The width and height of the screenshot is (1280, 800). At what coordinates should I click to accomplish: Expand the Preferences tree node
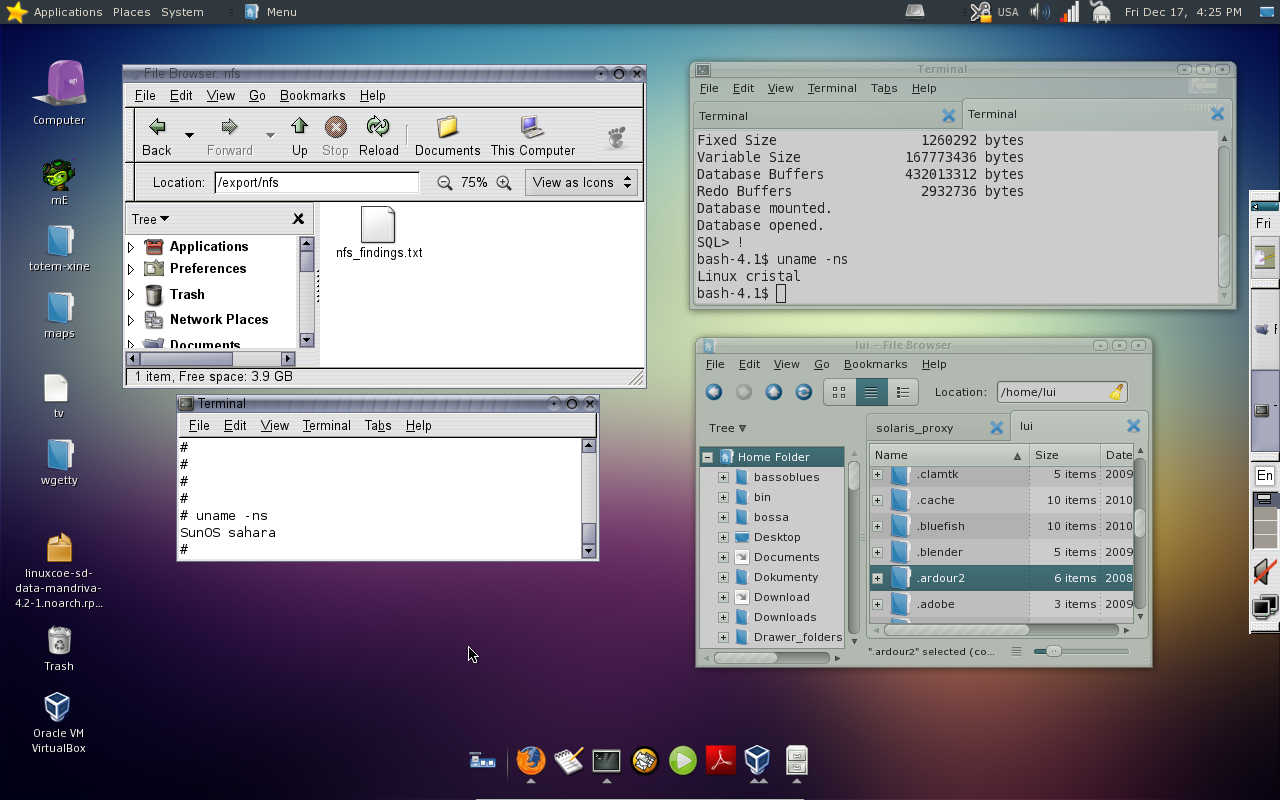(x=131, y=269)
